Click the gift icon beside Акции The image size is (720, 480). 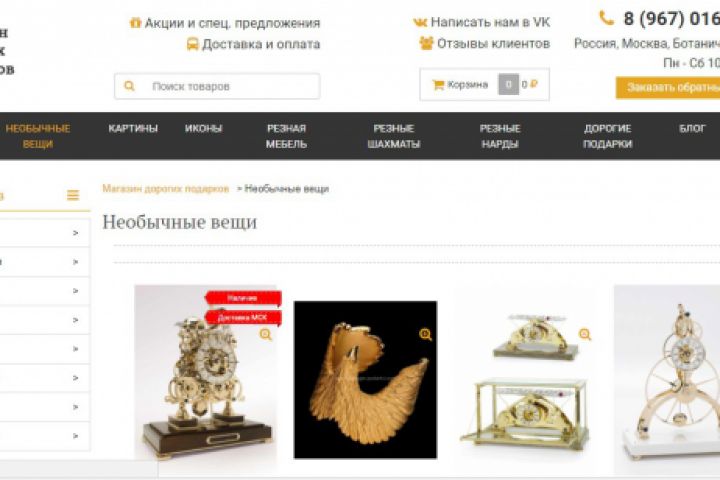point(135,23)
